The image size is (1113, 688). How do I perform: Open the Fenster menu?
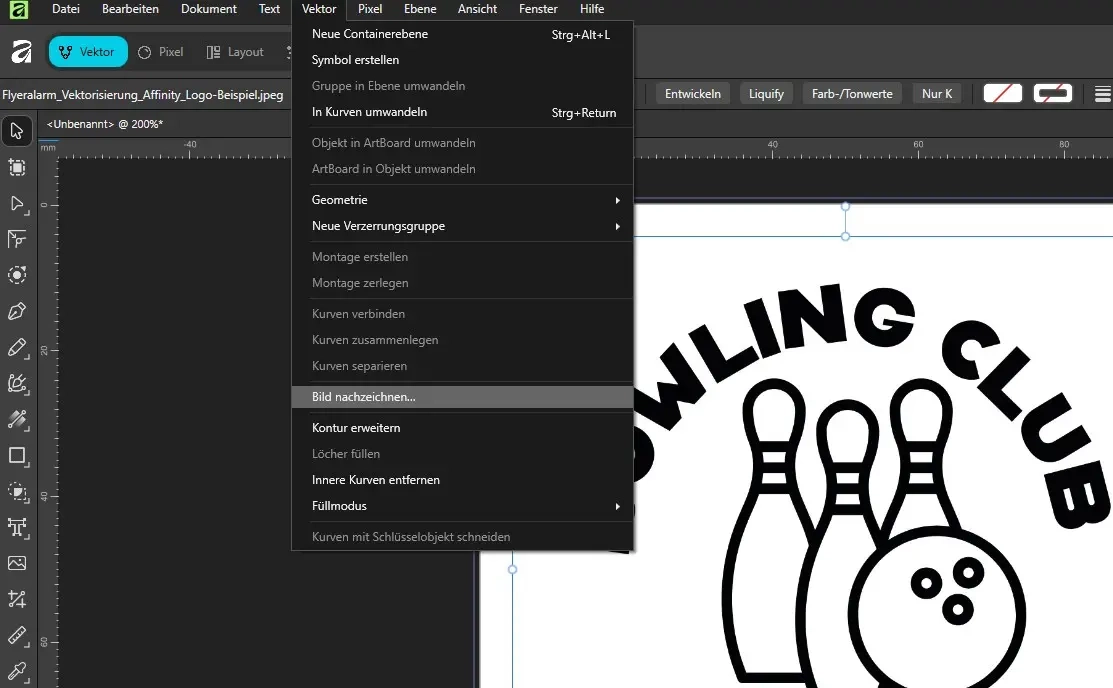[538, 9]
